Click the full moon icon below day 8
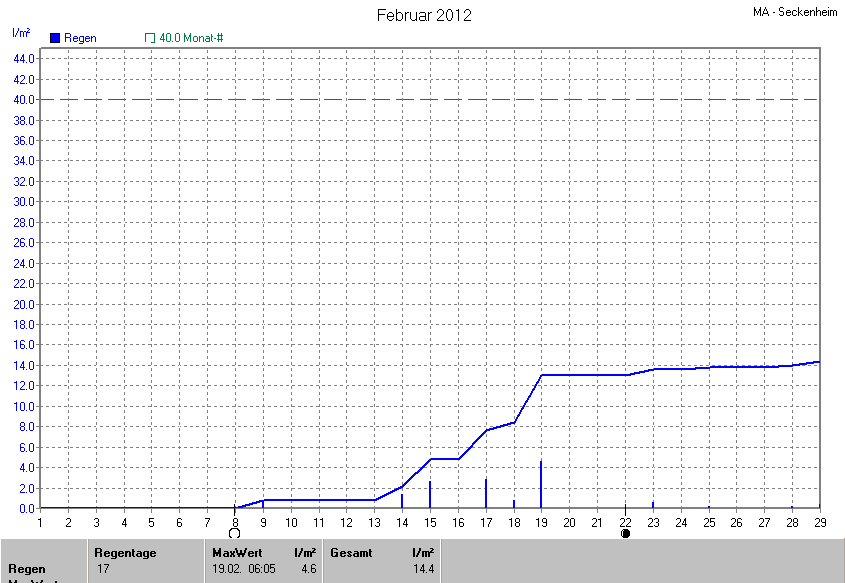The image size is (845, 583). pyautogui.click(x=235, y=533)
